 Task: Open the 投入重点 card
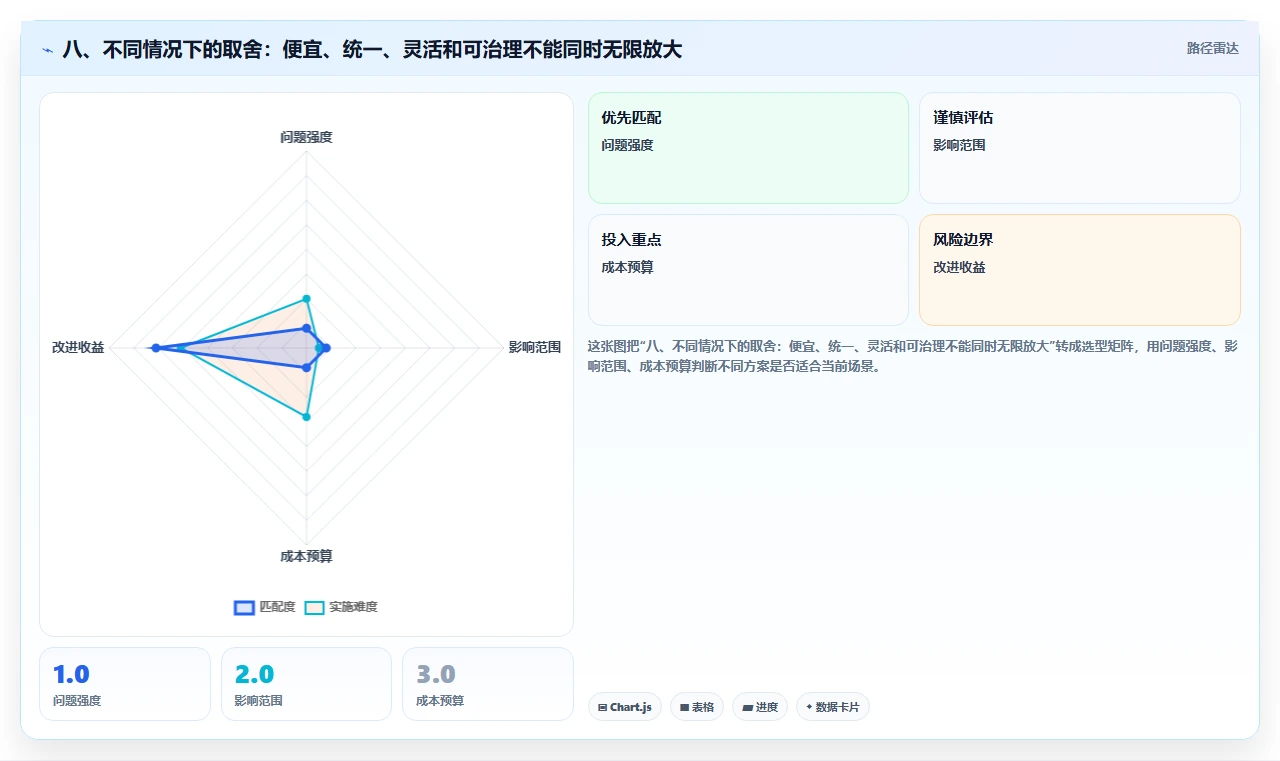tap(748, 270)
